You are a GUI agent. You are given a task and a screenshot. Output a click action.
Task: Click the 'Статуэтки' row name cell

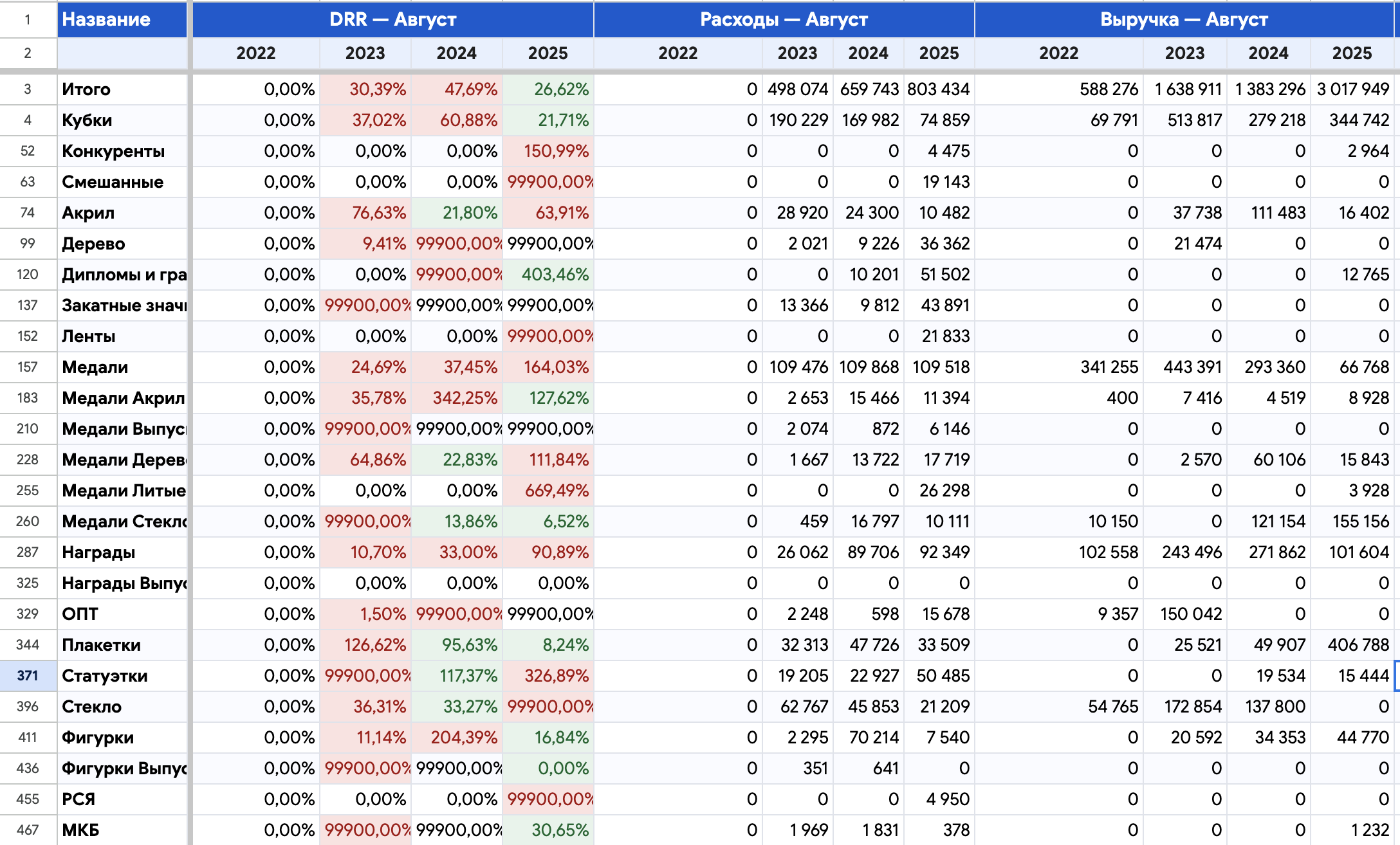(122, 676)
